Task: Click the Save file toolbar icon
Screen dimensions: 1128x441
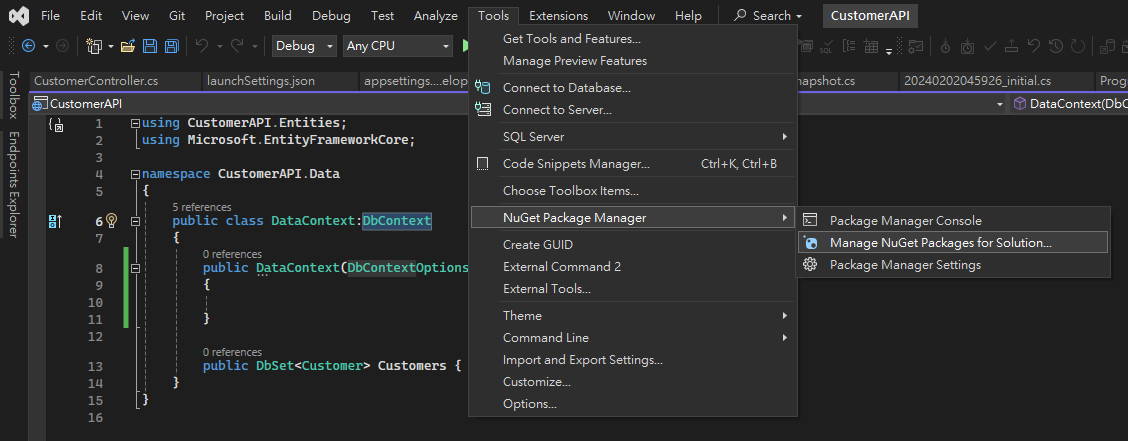Action: [150, 46]
